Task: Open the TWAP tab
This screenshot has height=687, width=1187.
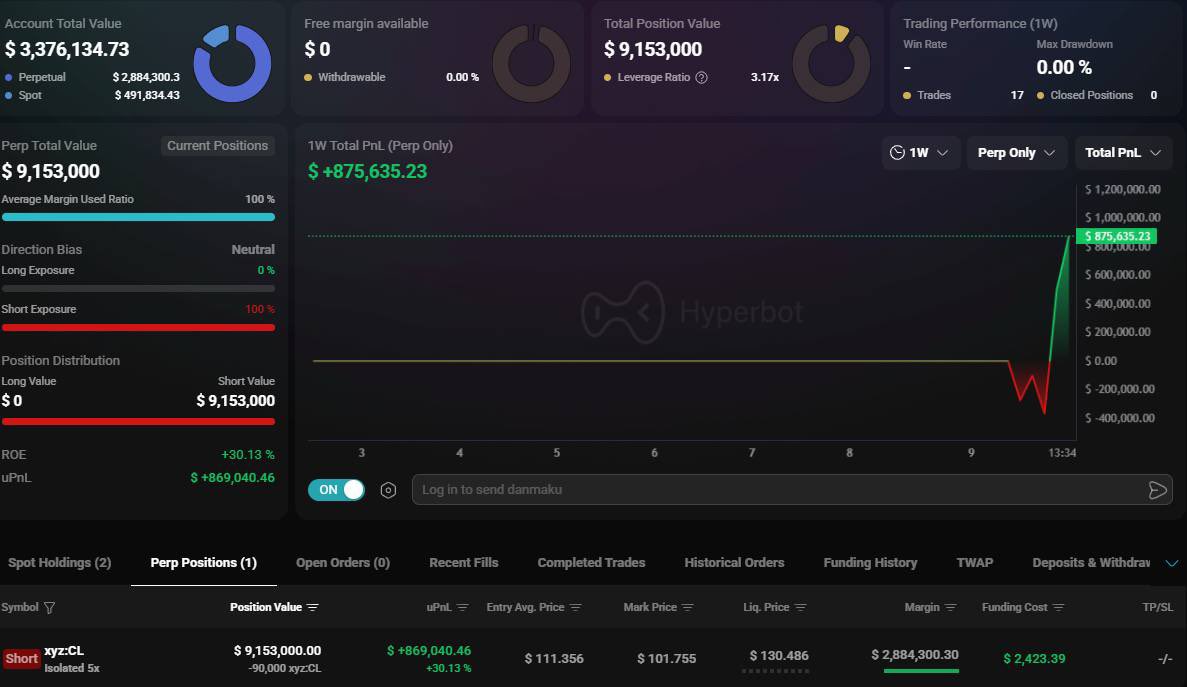Action: coord(975,563)
